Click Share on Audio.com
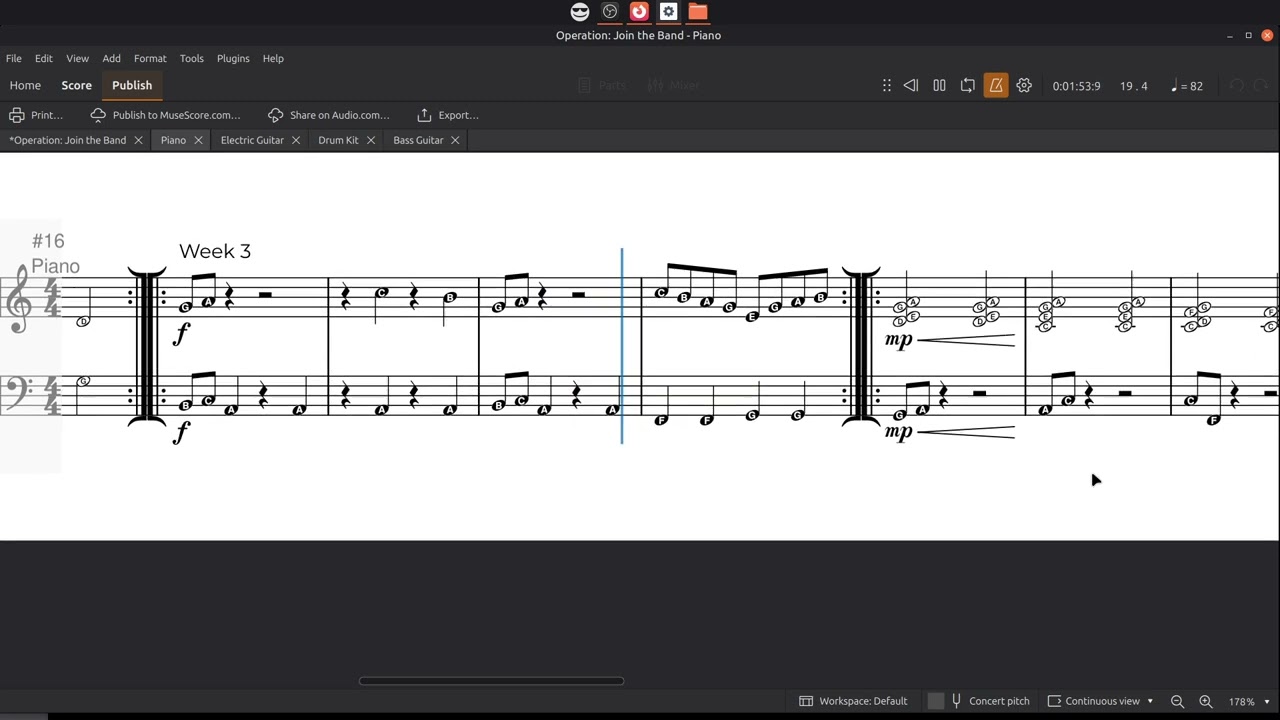The width and height of the screenshot is (1280, 720). pos(329,115)
